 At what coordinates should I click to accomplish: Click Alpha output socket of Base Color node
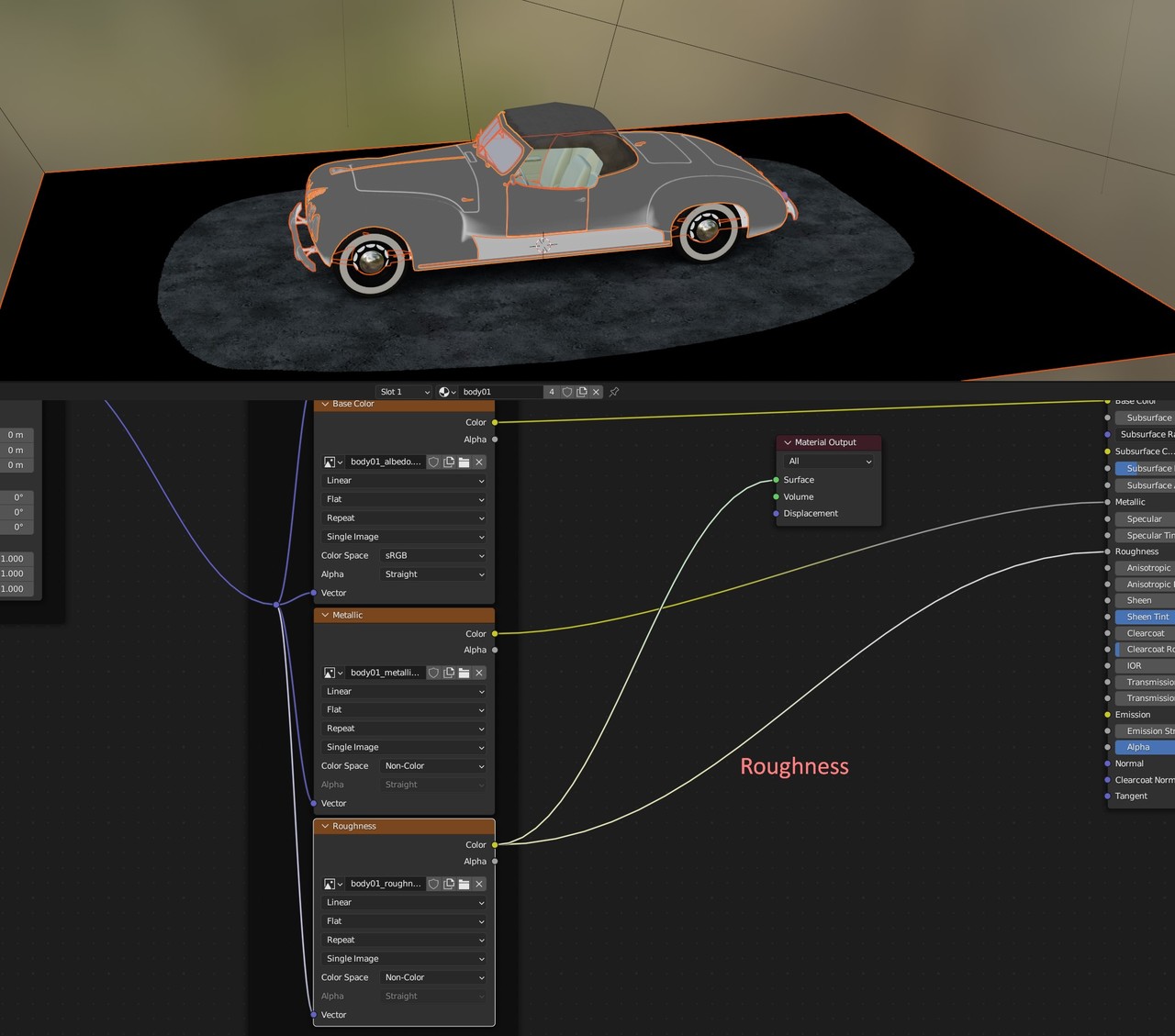pyautogui.click(x=495, y=440)
